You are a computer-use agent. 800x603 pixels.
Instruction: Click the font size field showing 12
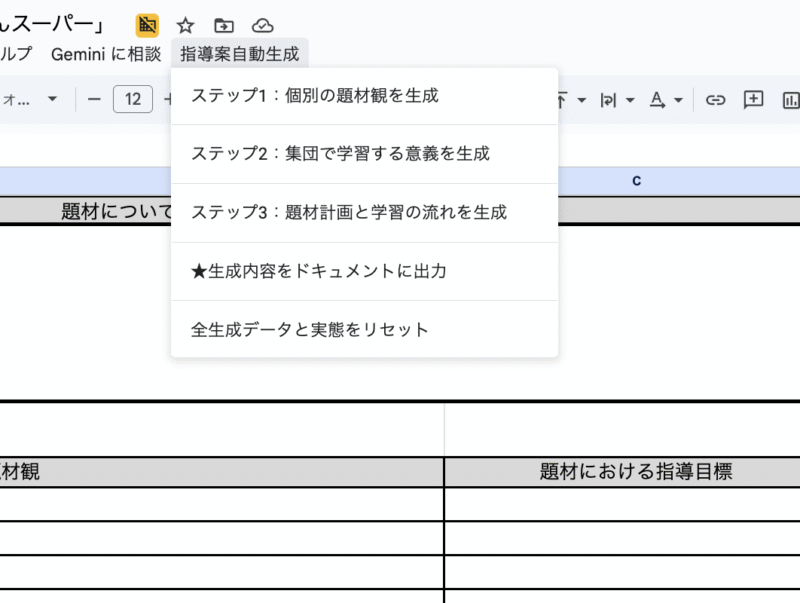click(x=132, y=100)
